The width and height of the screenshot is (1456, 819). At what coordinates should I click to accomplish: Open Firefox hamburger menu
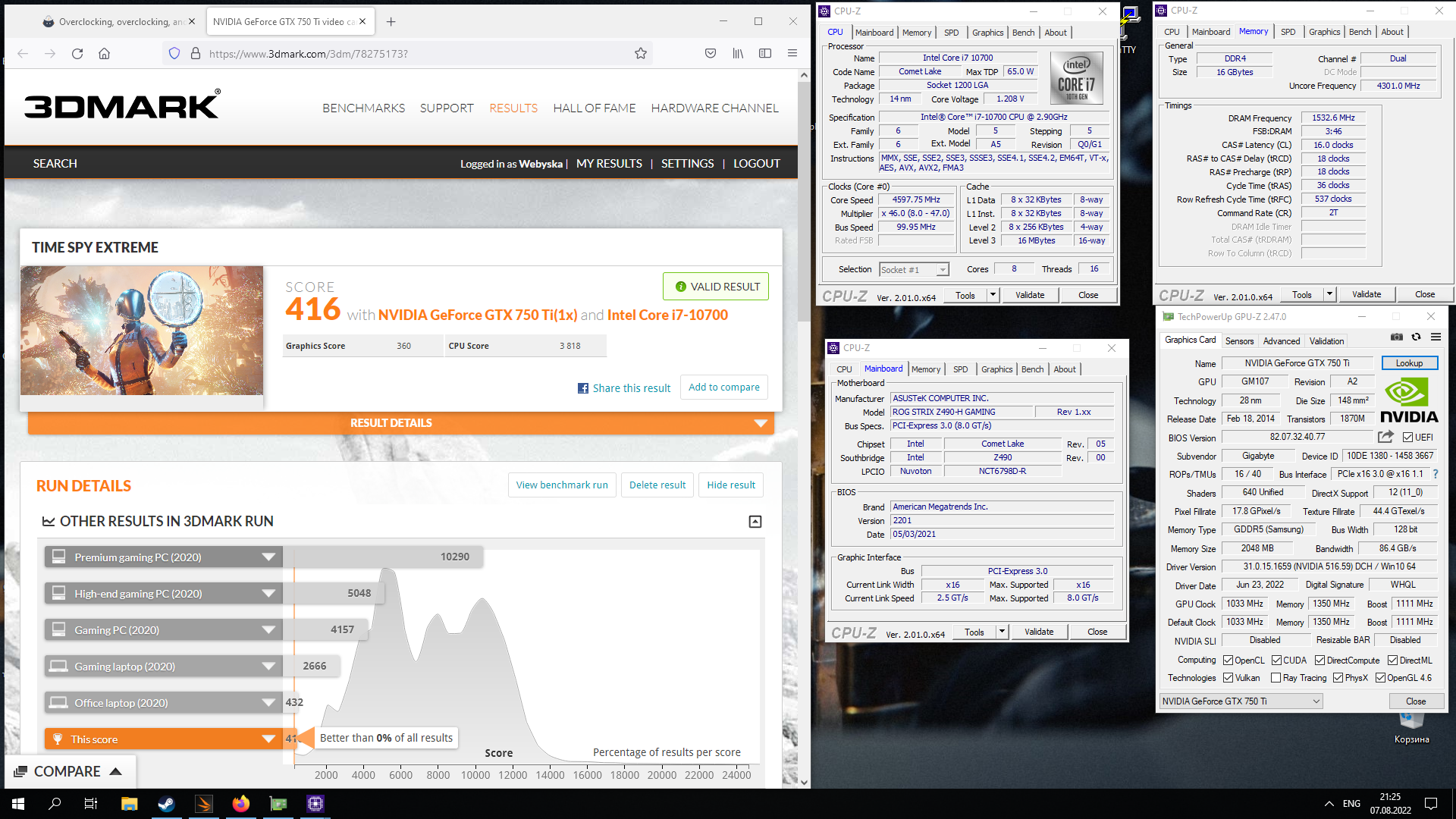coord(792,53)
